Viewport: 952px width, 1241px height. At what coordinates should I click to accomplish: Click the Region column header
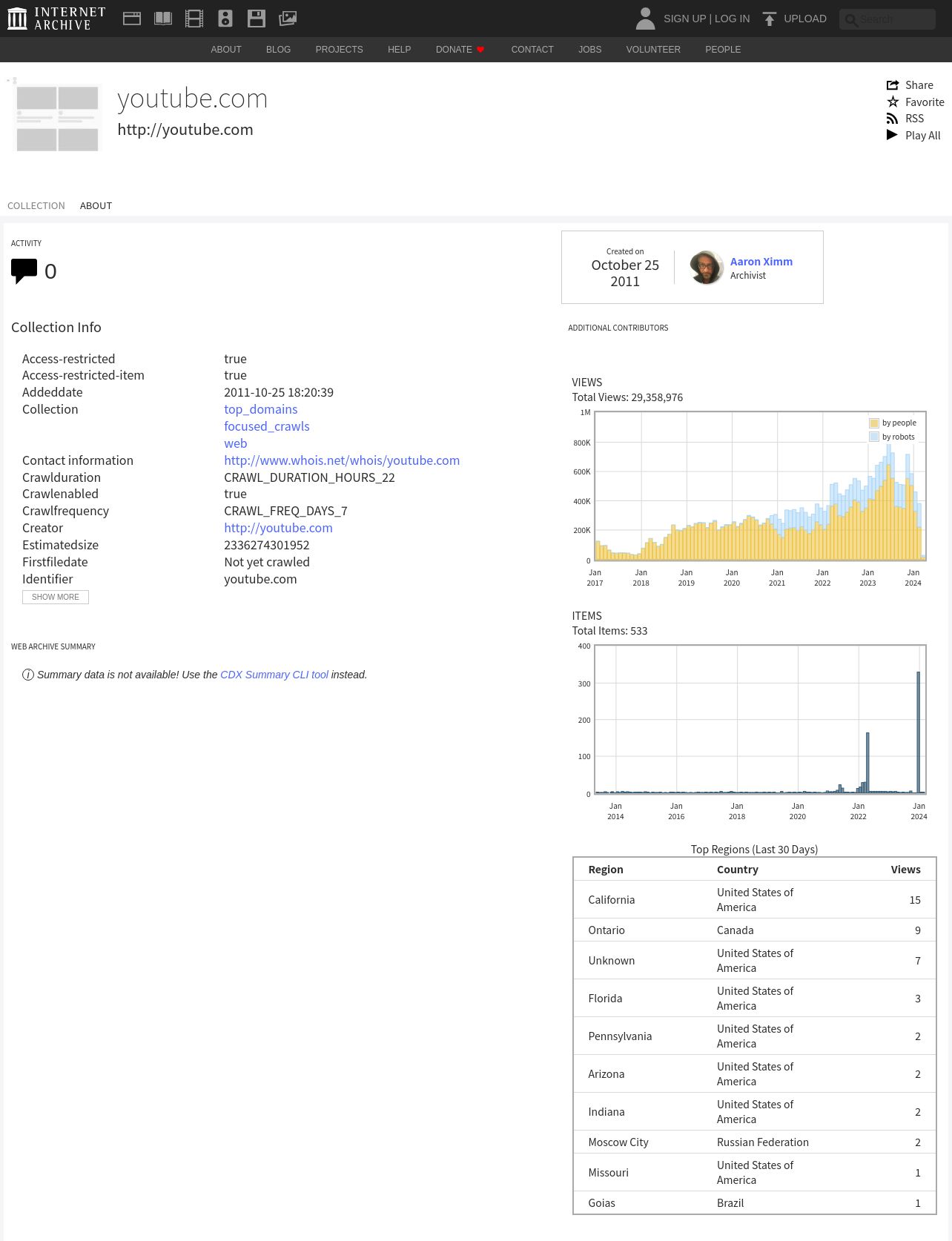[x=606, y=870]
